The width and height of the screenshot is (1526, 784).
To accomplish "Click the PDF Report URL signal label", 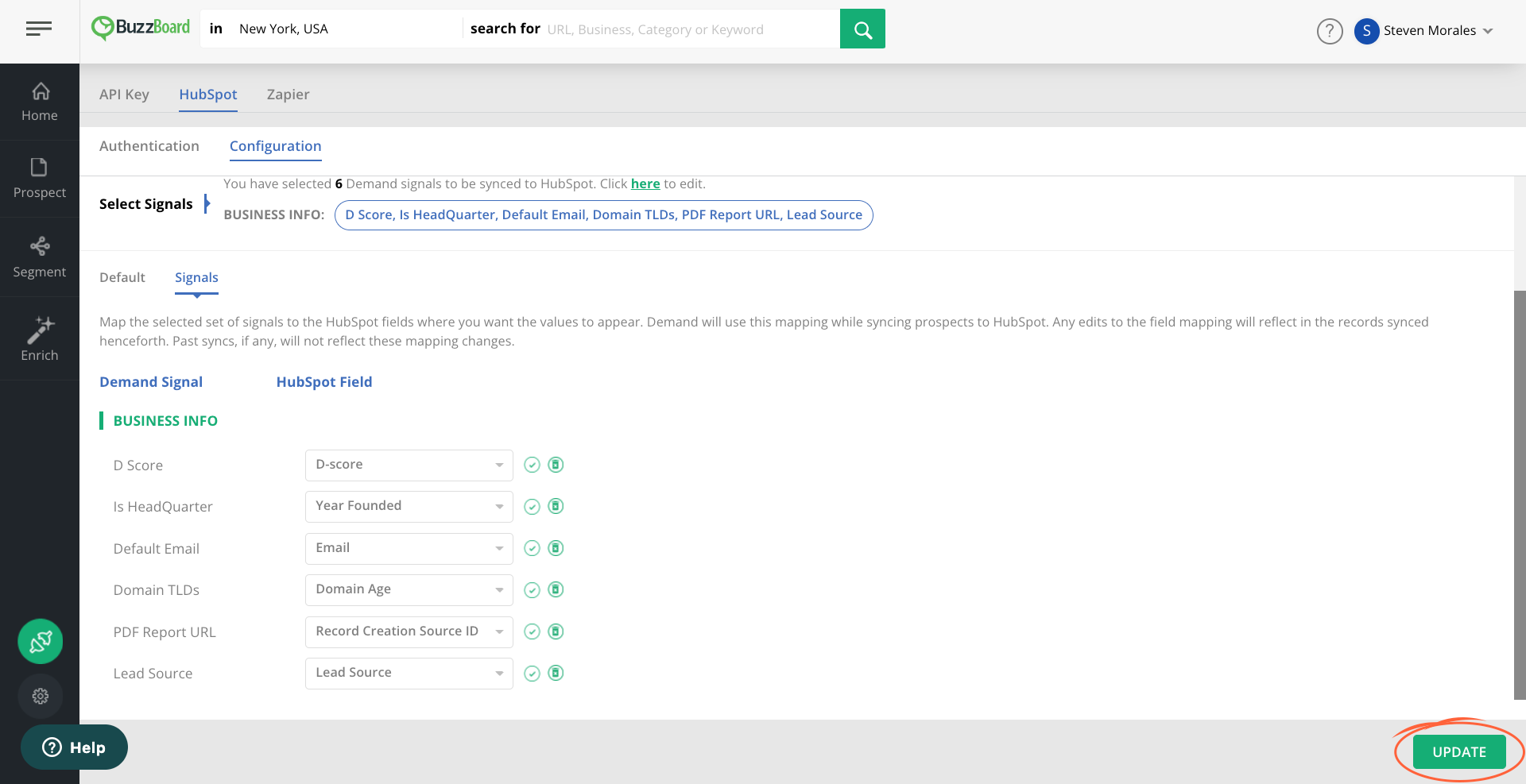I will coord(165,632).
